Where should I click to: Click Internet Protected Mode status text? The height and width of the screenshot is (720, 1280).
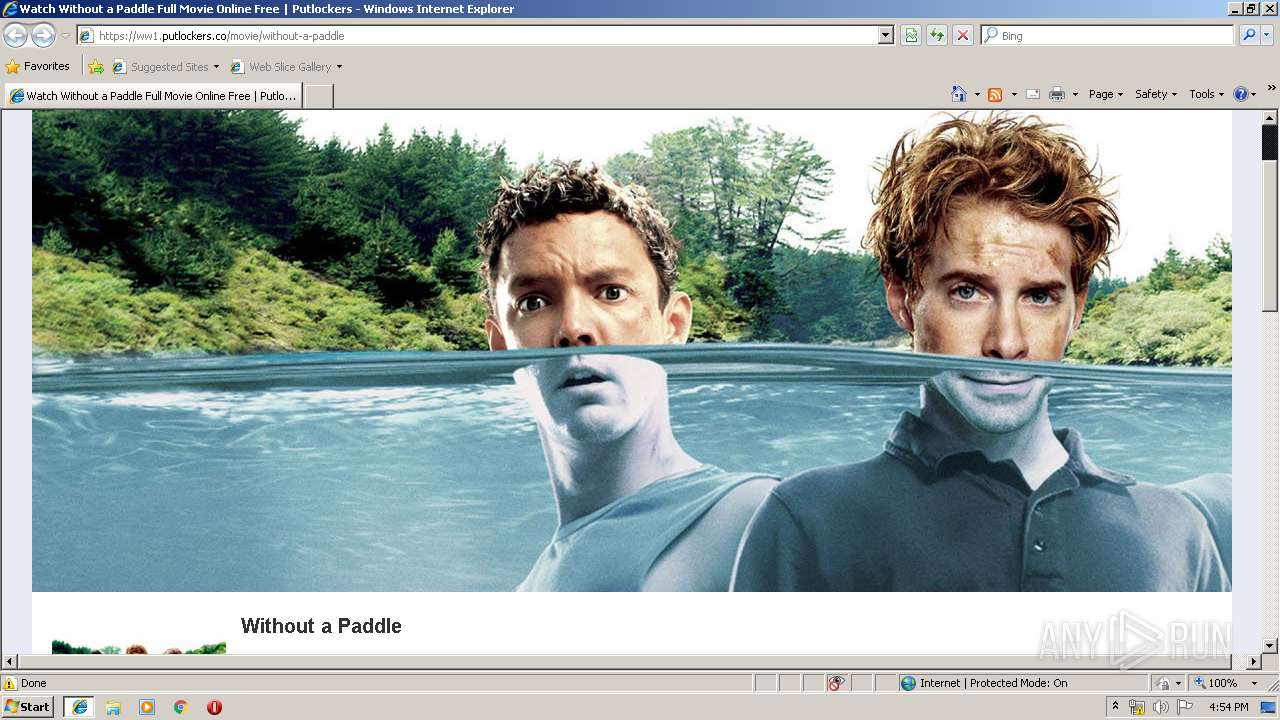coord(993,683)
